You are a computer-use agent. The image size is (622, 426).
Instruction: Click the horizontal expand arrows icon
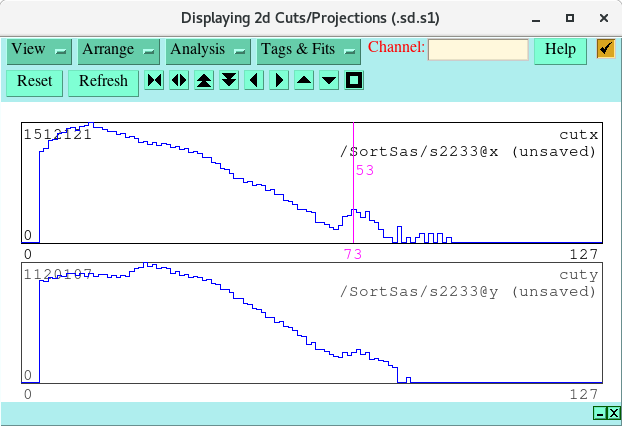pyautogui.click(x=179, y=81)
